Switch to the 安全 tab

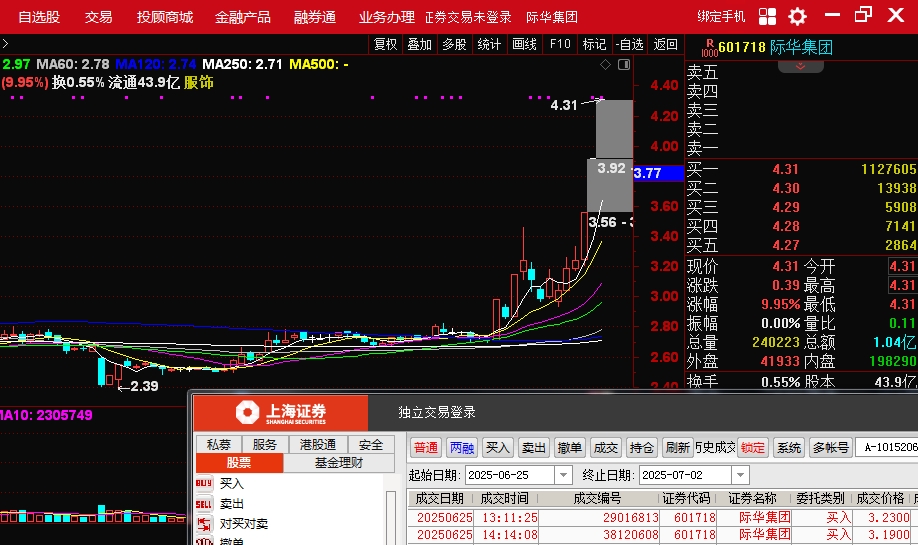tap(371, 444)
